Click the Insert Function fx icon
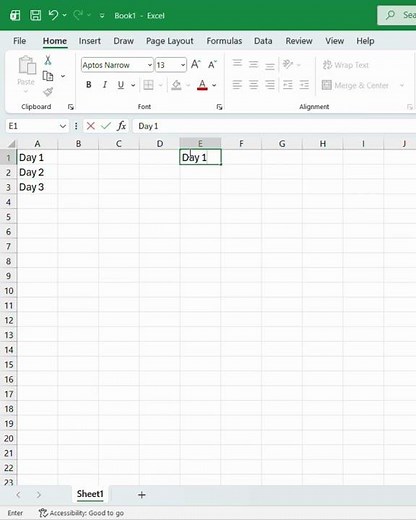Screen dimensions: 416x520 [121, 126]
